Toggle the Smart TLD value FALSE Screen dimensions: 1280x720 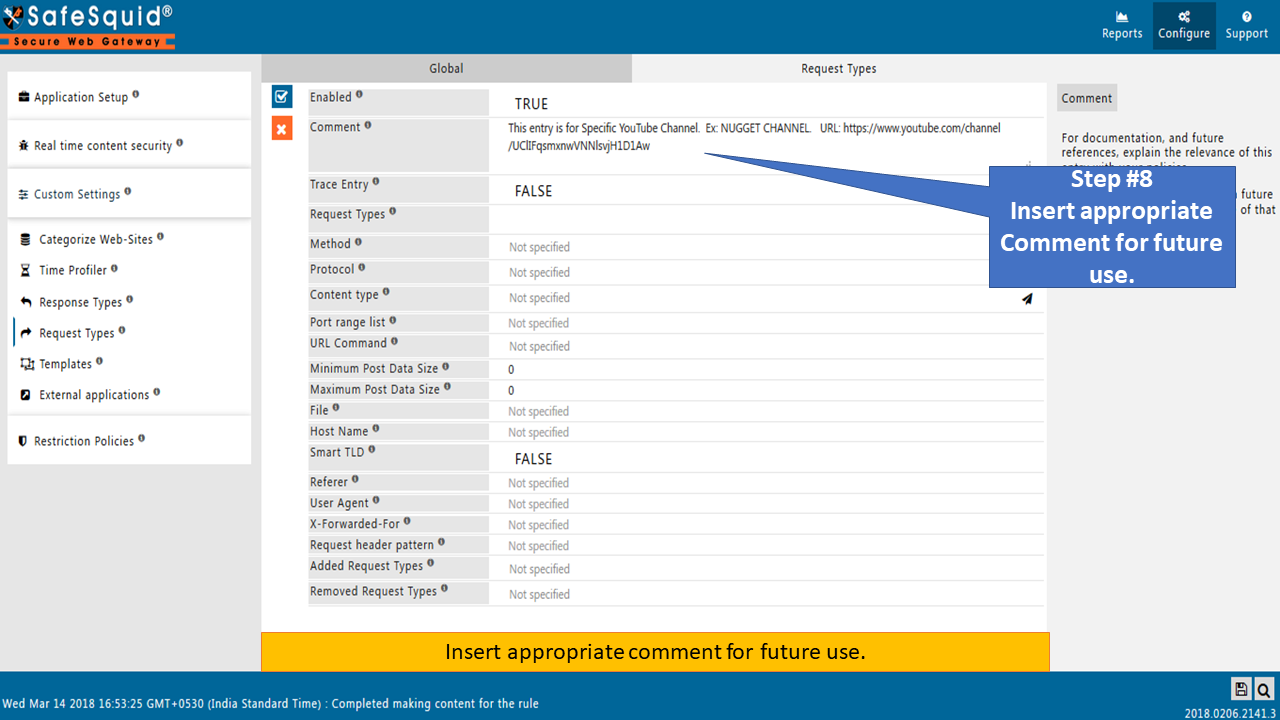[x=533, y=459]
